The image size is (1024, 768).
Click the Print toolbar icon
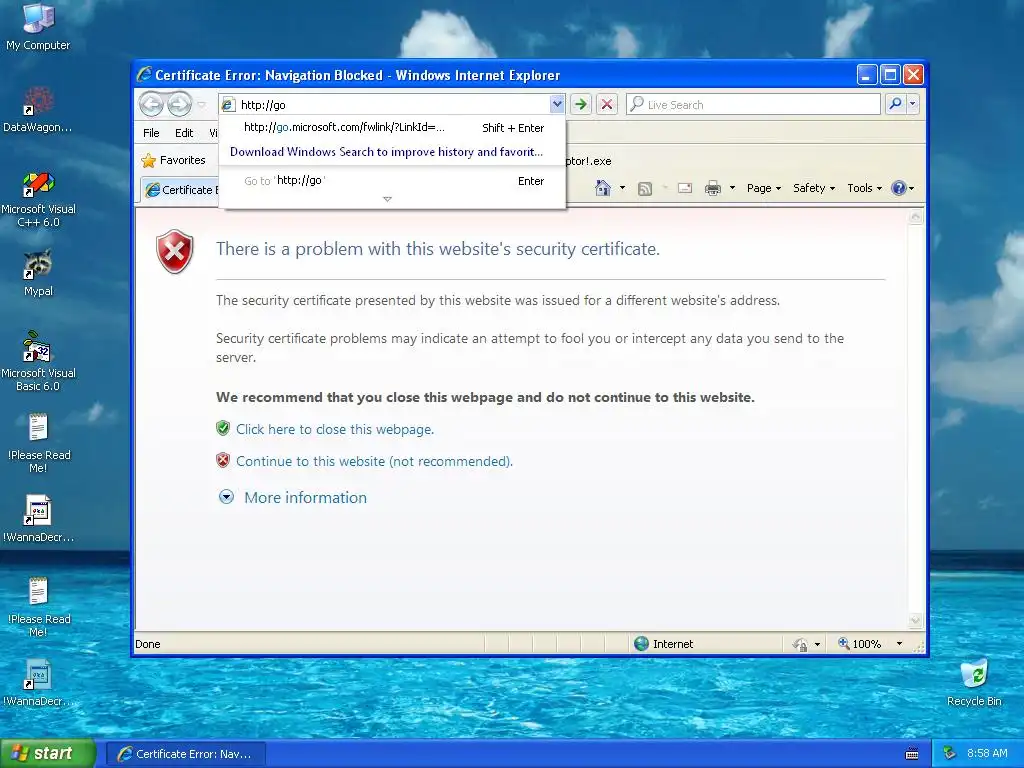click(x=712, y=188)
